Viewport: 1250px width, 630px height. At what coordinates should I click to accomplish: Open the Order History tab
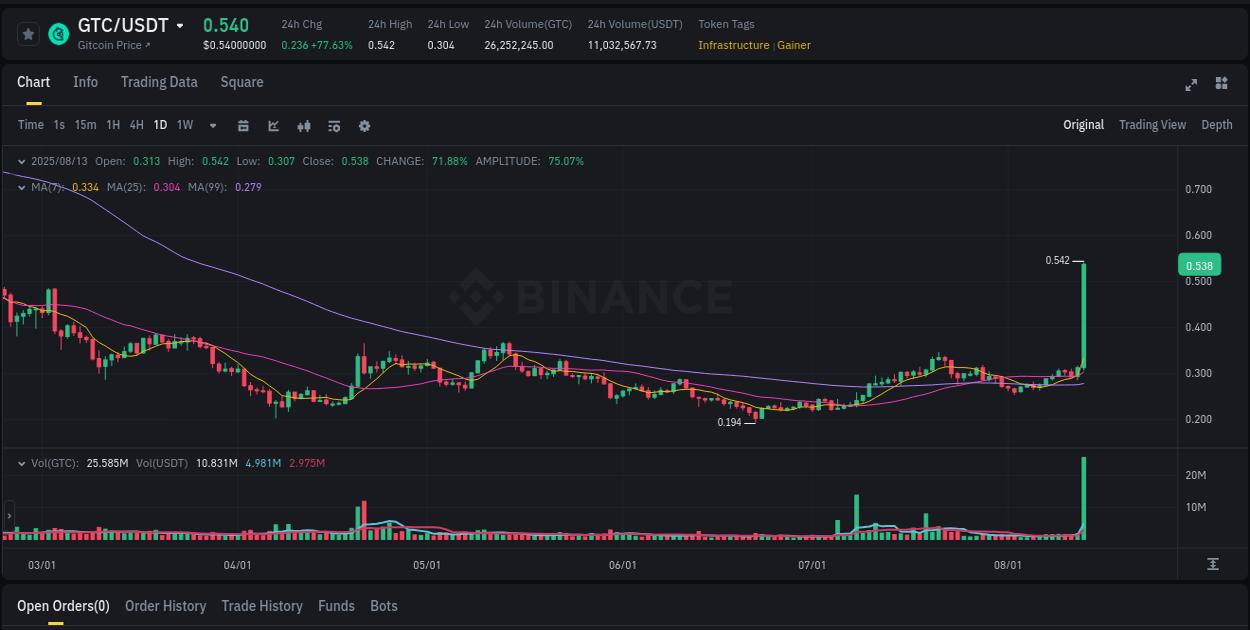[x=165, y=606]
